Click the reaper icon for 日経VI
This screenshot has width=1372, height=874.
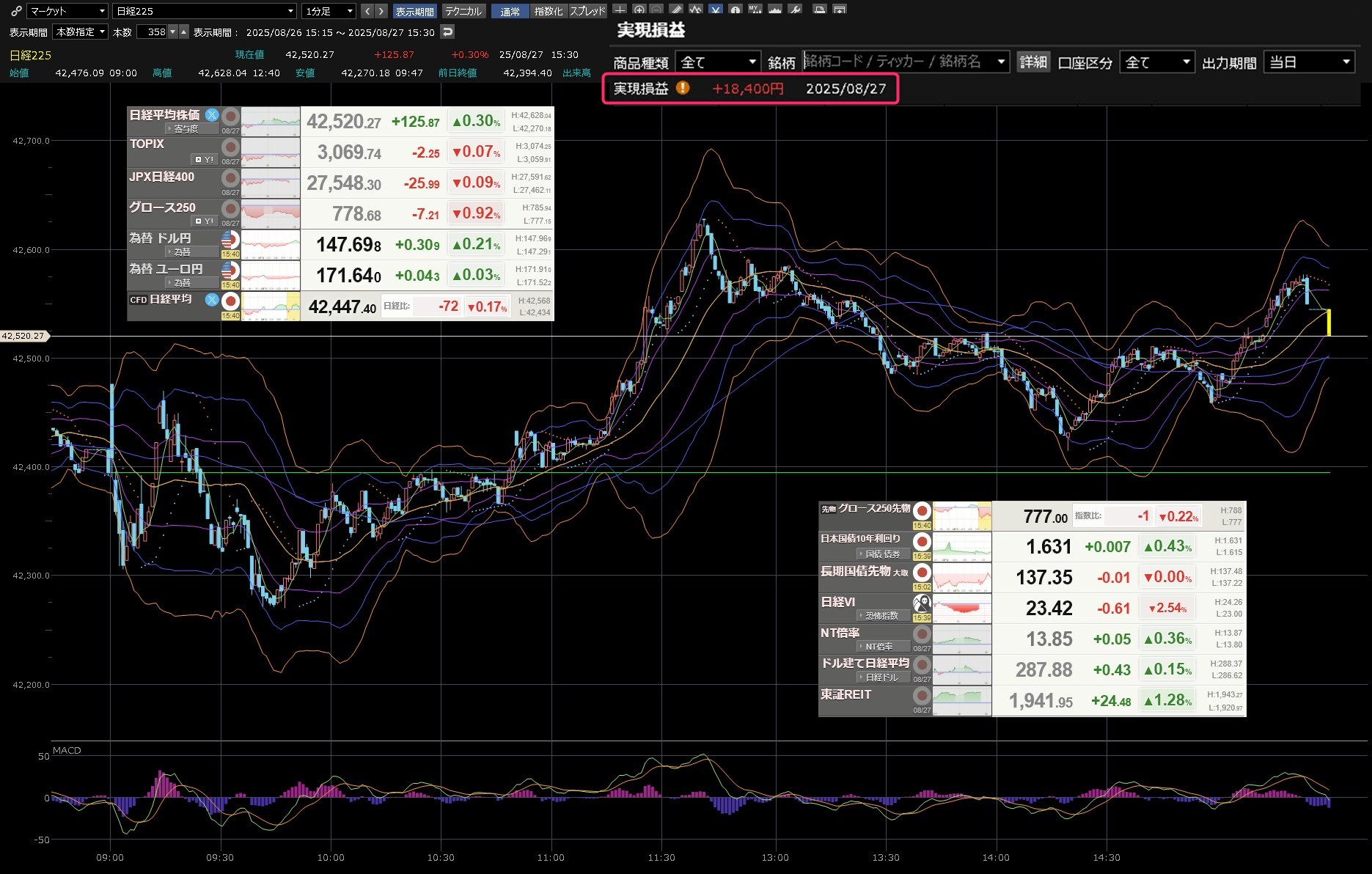tap(922, 603)
